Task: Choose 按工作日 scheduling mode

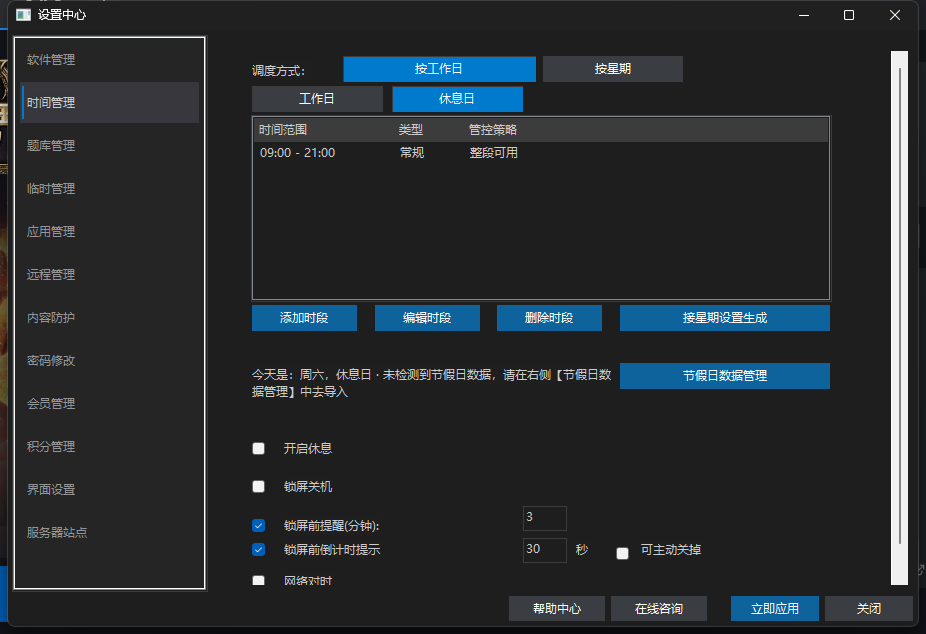Action: (439, 69)
